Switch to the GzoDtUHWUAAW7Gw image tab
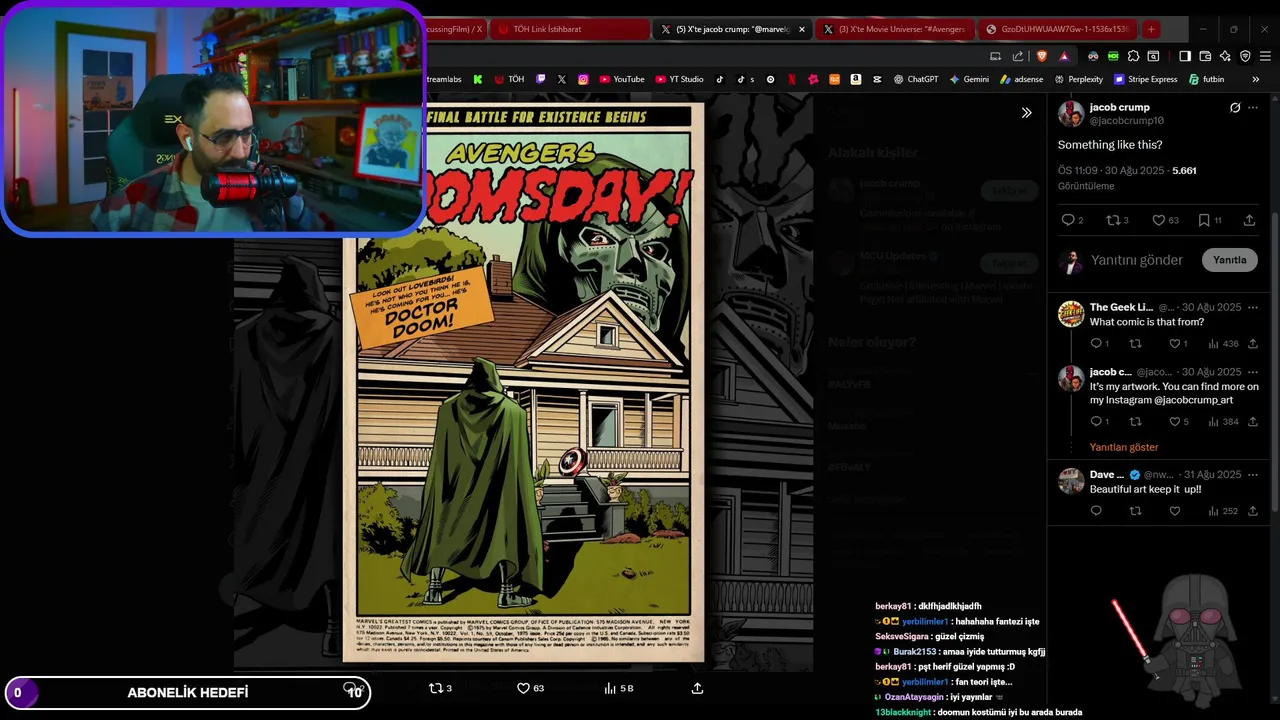Image resolution: width=1280 pixels, height=720 pixels. [x=1056, y=29]
